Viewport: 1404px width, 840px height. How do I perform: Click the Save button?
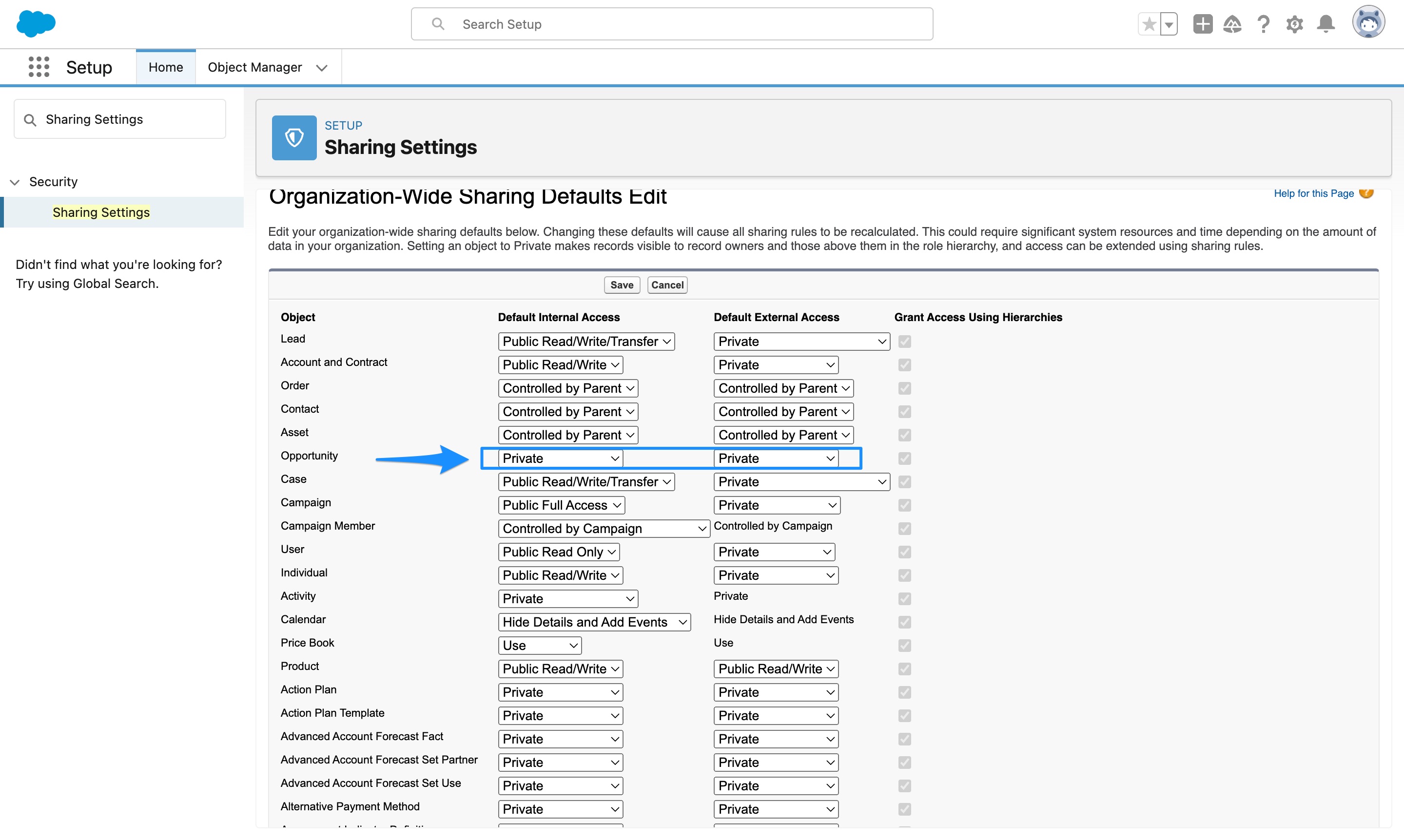tap(621, 285)
